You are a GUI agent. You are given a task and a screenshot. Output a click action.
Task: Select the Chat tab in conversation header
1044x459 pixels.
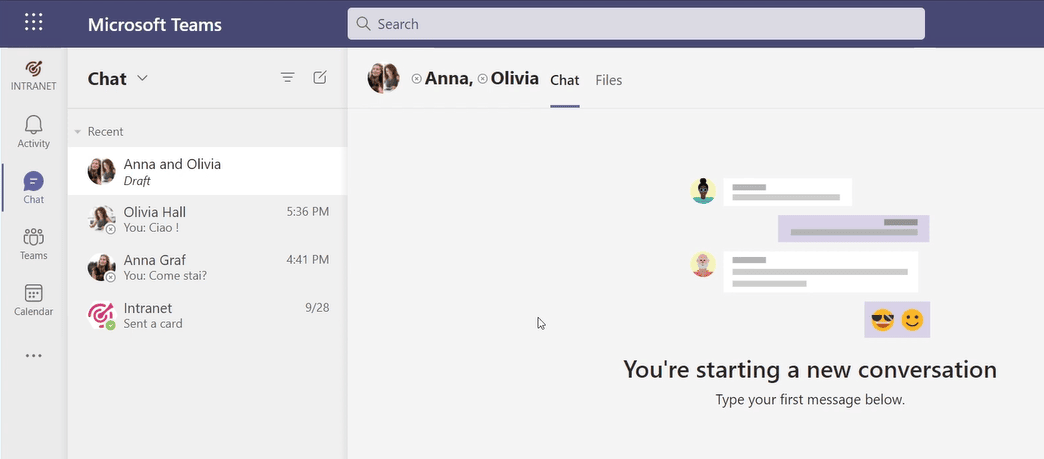564,80
